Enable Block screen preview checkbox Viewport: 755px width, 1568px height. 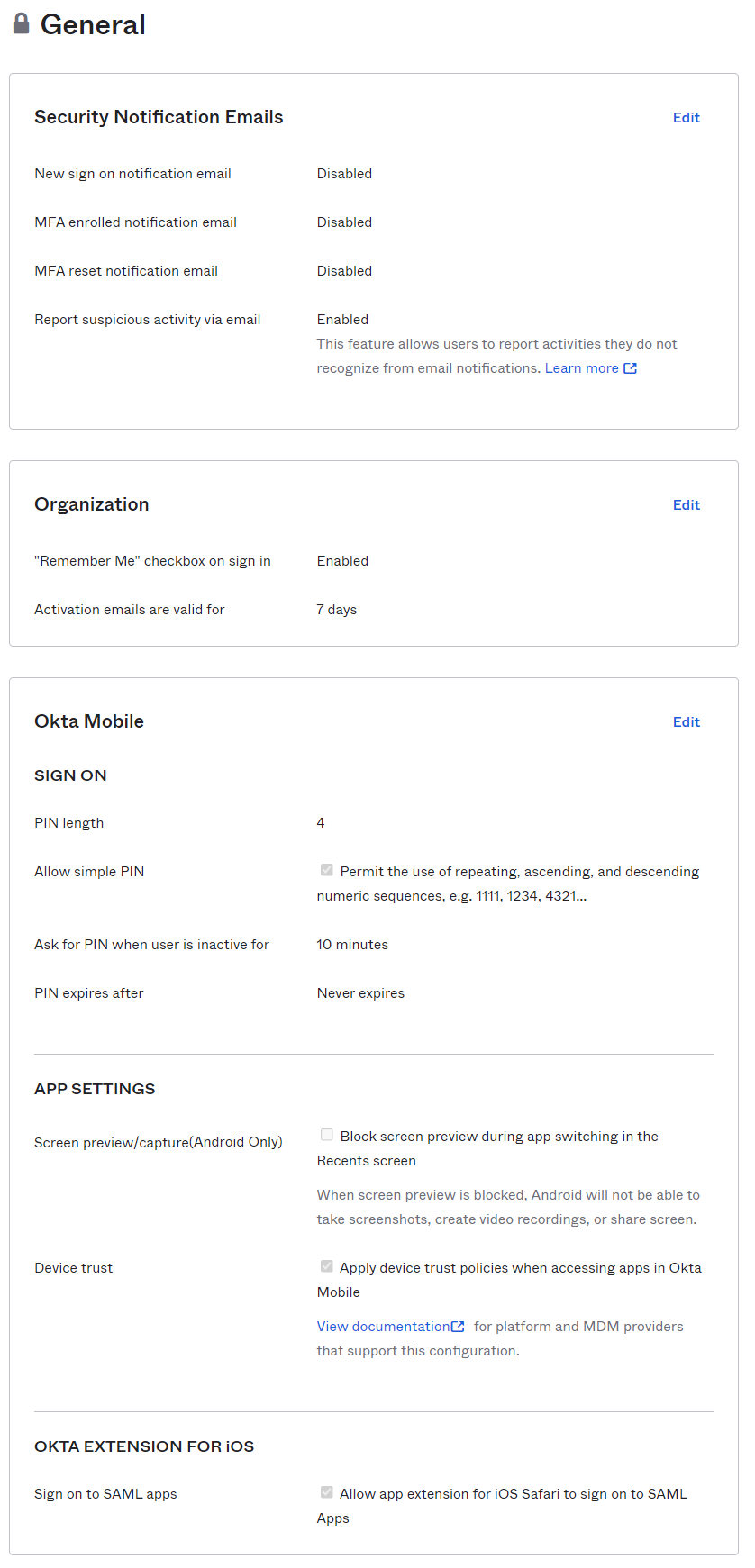(327, 1135)
